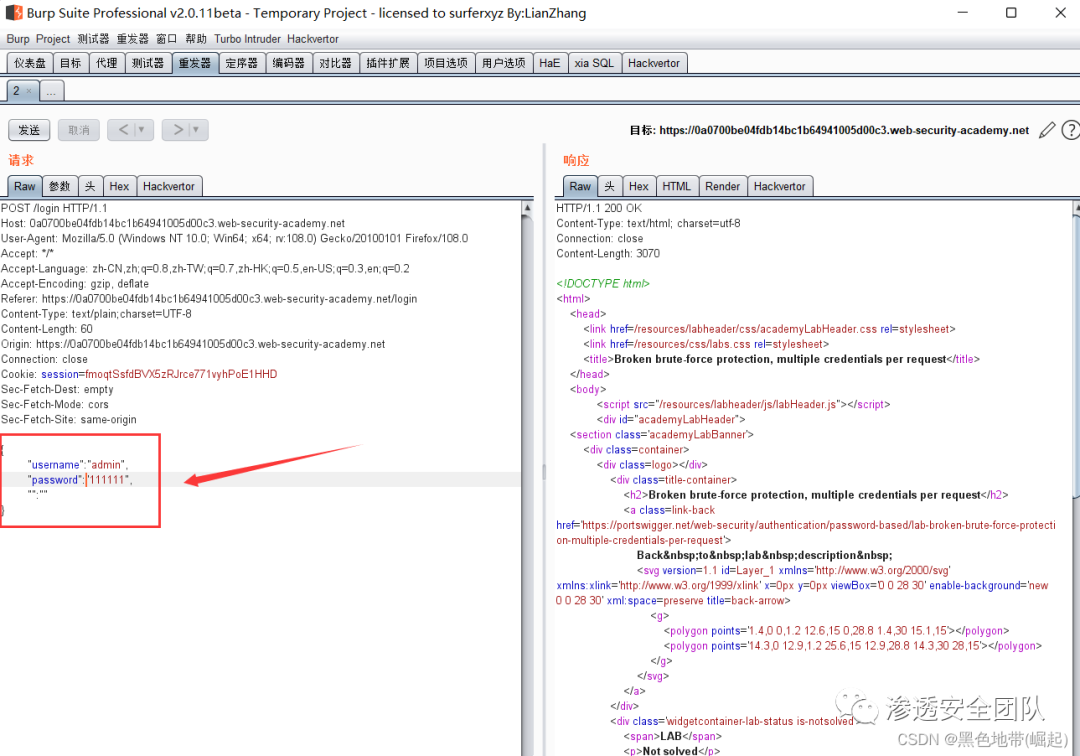Viewport: 1080px width, 756px height.
Task: Select the request Hackvertor tab
Action: coord(169,186)
